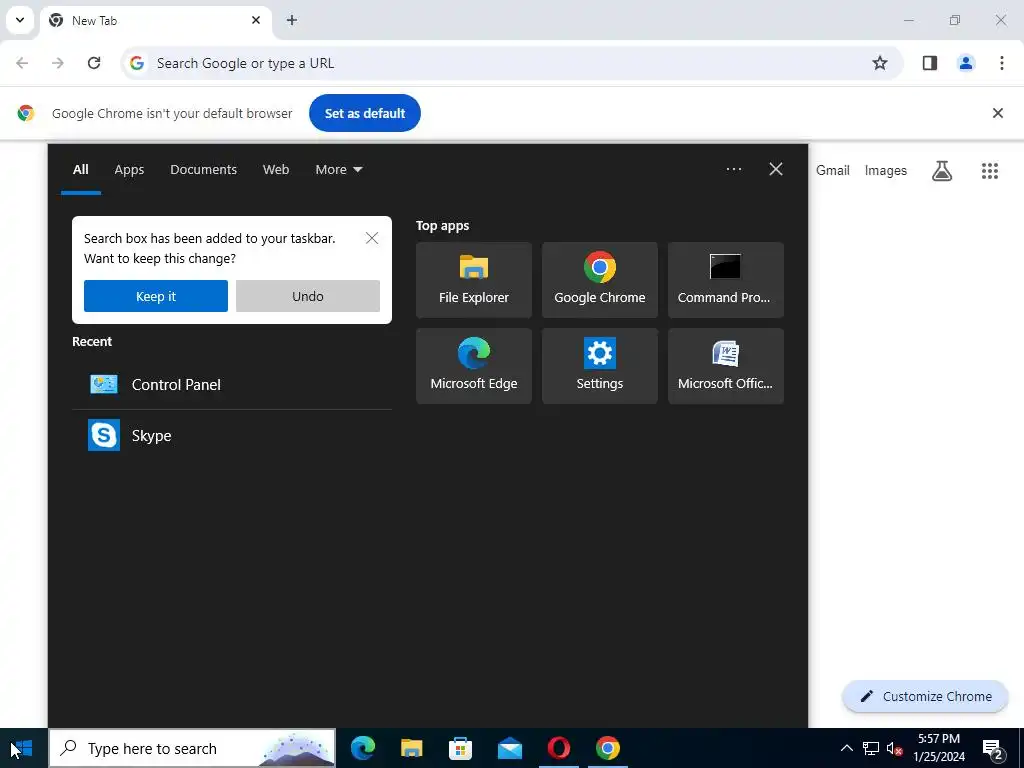Open the tab search dropdown arrow
Image resolution: width=1024 pixels, height=768 pixels.
pos(20,20)
